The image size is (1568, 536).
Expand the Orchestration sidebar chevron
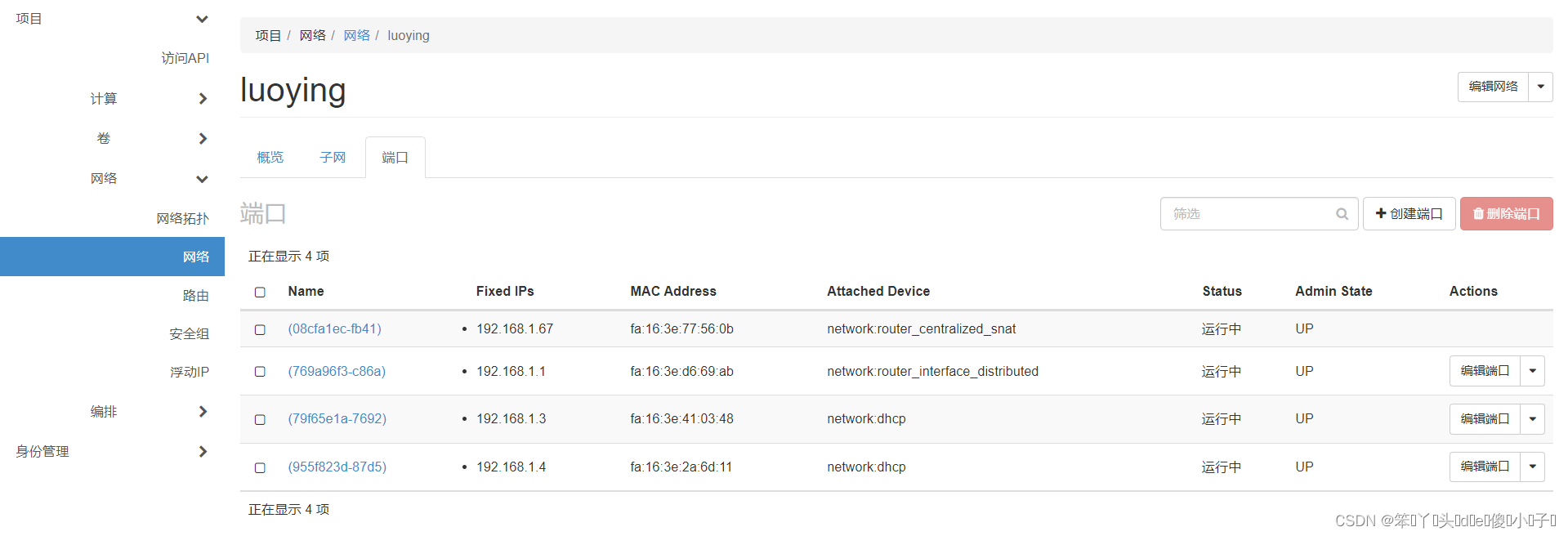click(203, 412)
